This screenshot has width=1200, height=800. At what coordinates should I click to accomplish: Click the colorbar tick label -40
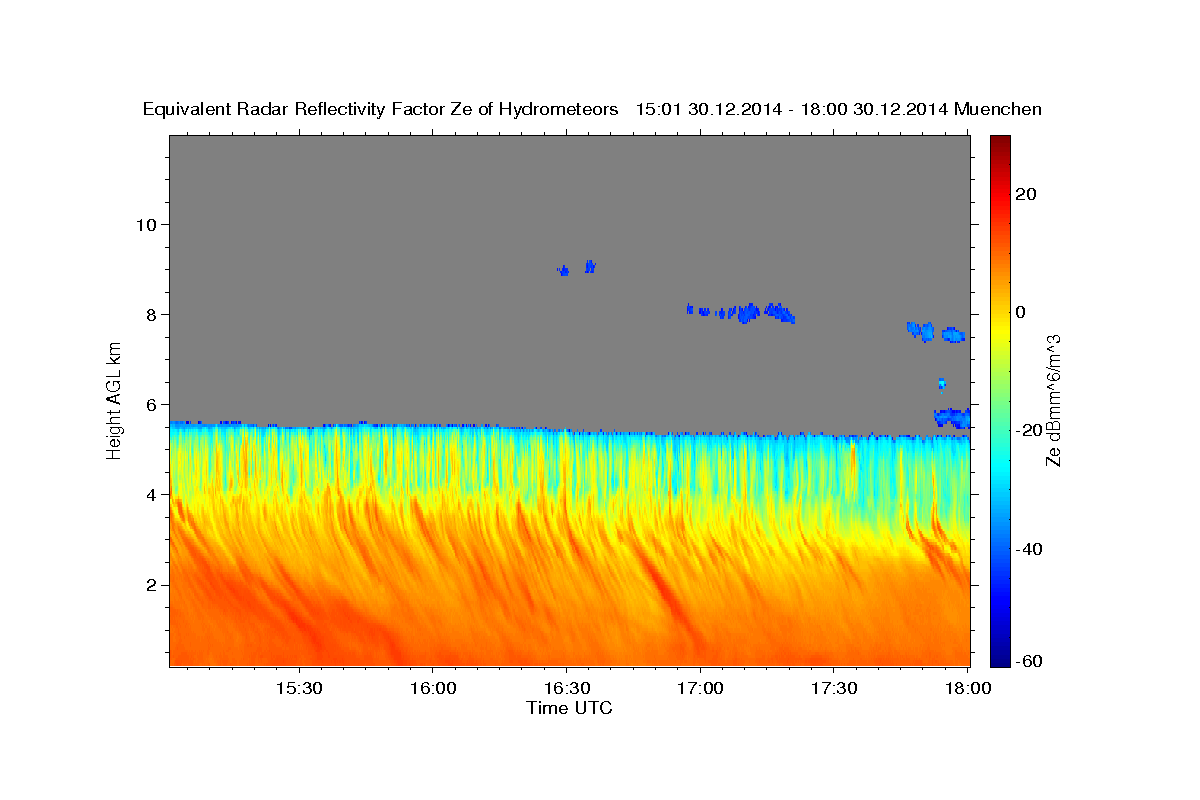[1028, 548]
